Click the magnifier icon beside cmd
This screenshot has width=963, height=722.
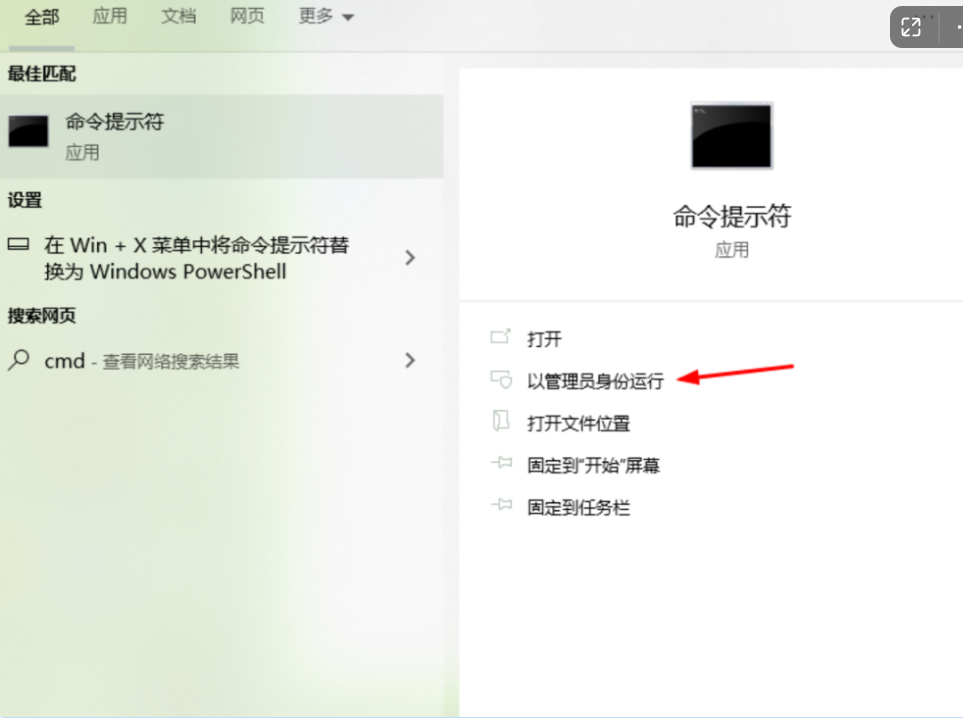18,360
